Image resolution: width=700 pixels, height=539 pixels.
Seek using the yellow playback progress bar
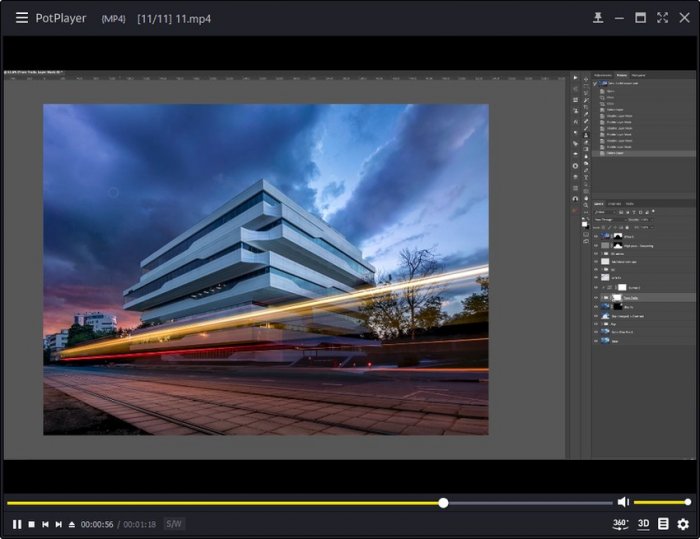point(309,503)
